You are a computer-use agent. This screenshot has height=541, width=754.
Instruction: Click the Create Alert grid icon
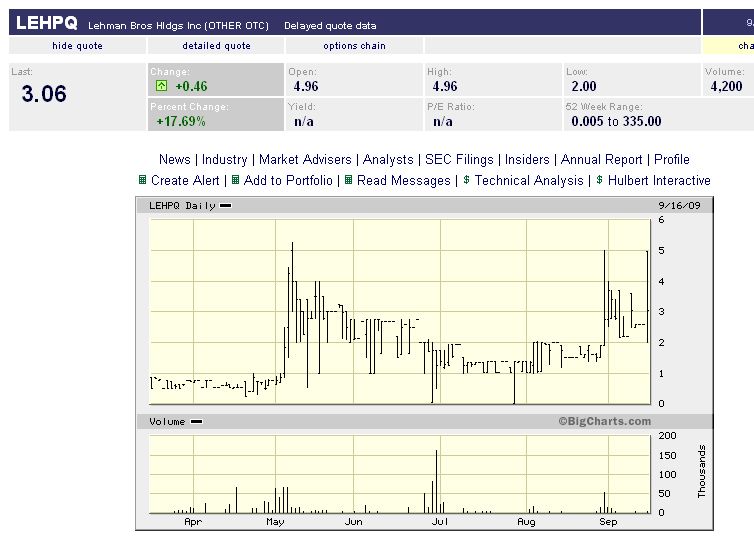coord(142,180)
